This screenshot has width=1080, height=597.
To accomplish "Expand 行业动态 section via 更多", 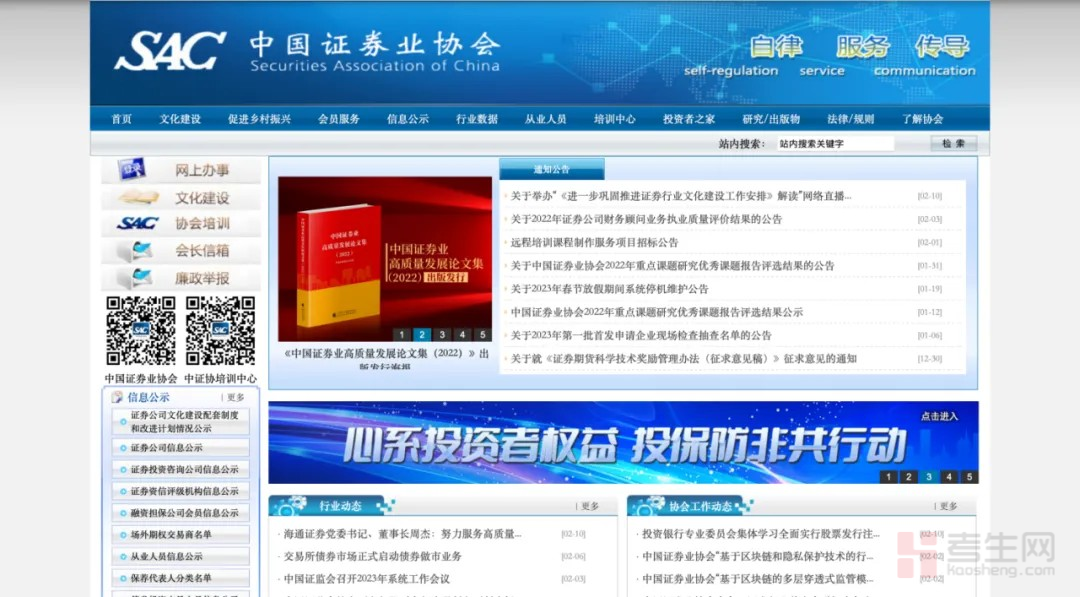I will [589, 506].
